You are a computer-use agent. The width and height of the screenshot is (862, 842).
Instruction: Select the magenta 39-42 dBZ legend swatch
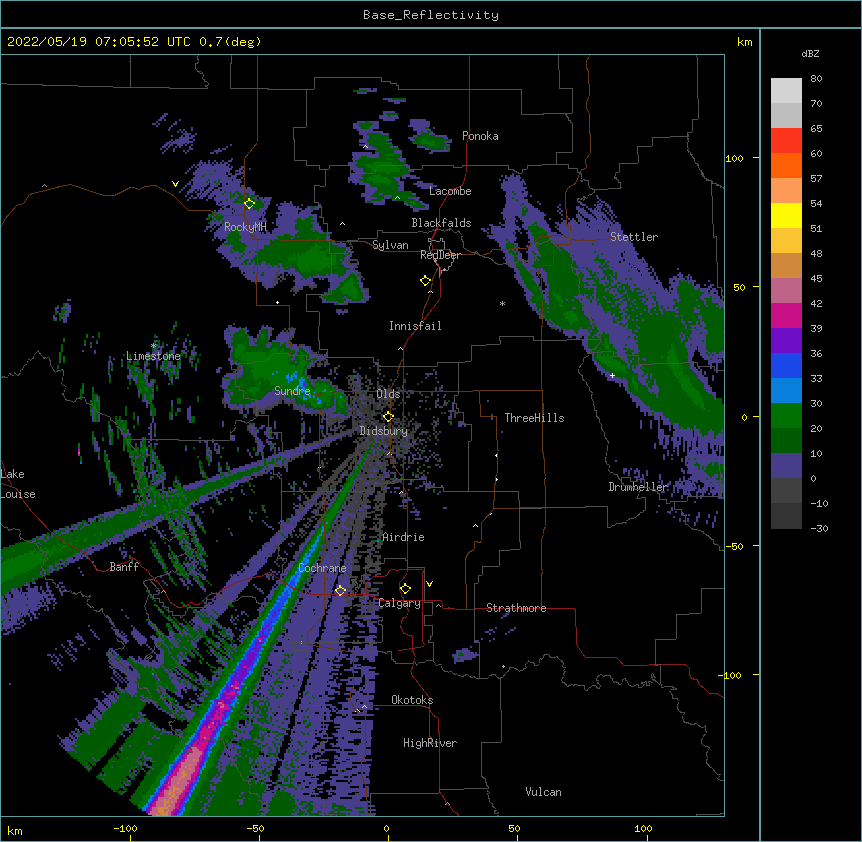786,315
